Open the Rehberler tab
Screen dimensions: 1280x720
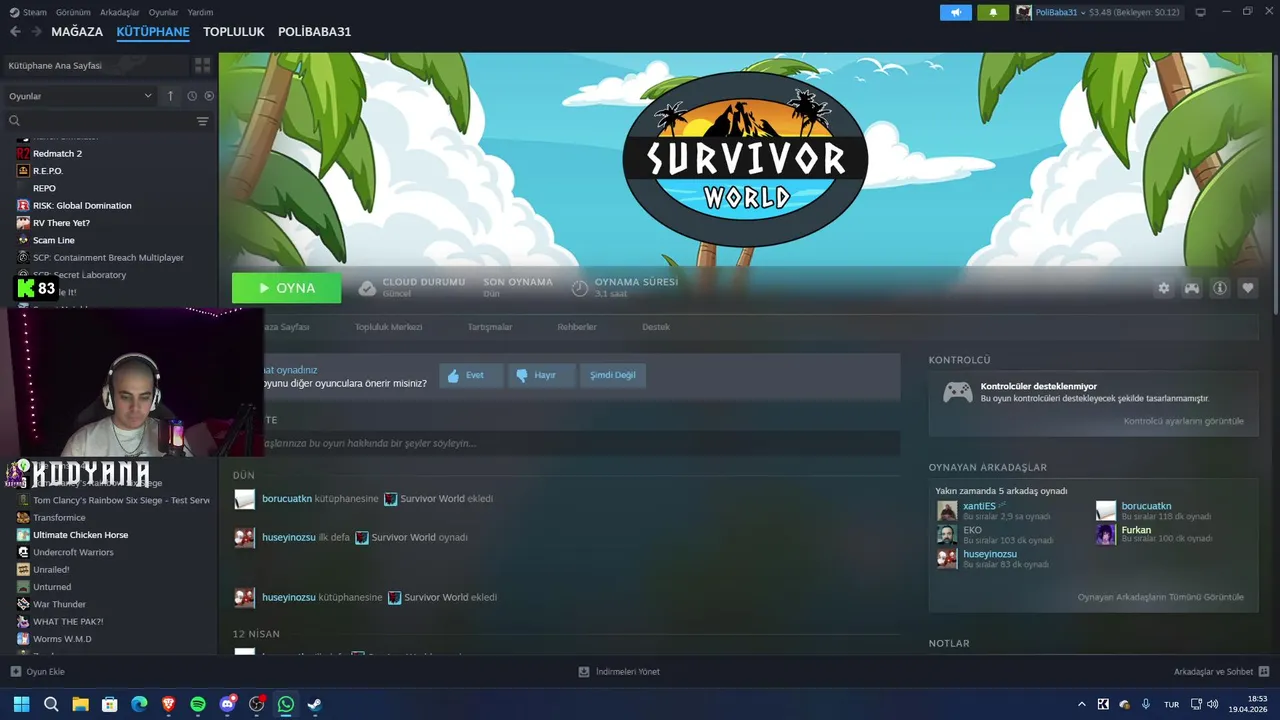[x=577, y=327]
